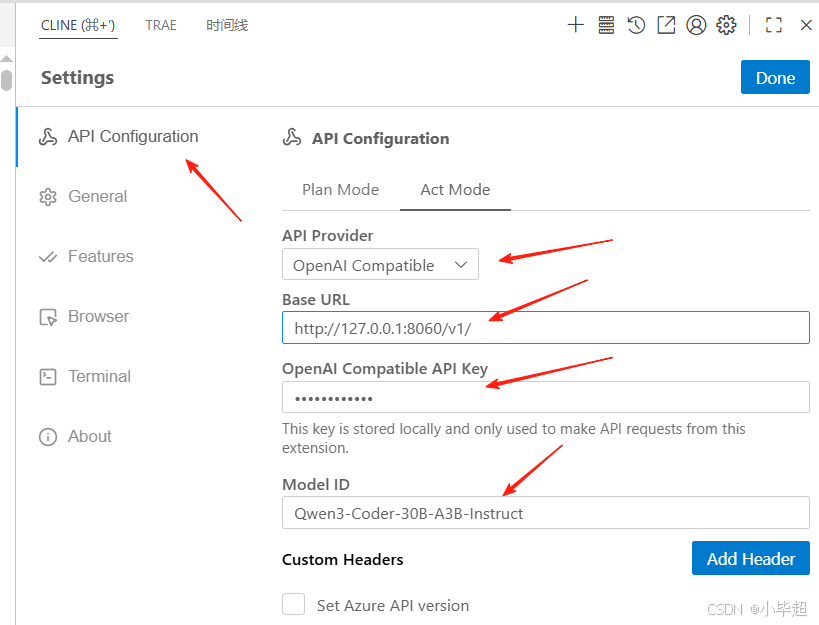The image size is (819, 625).
Task: Click the Model ID text field
Action: click(x=546, y=513)
